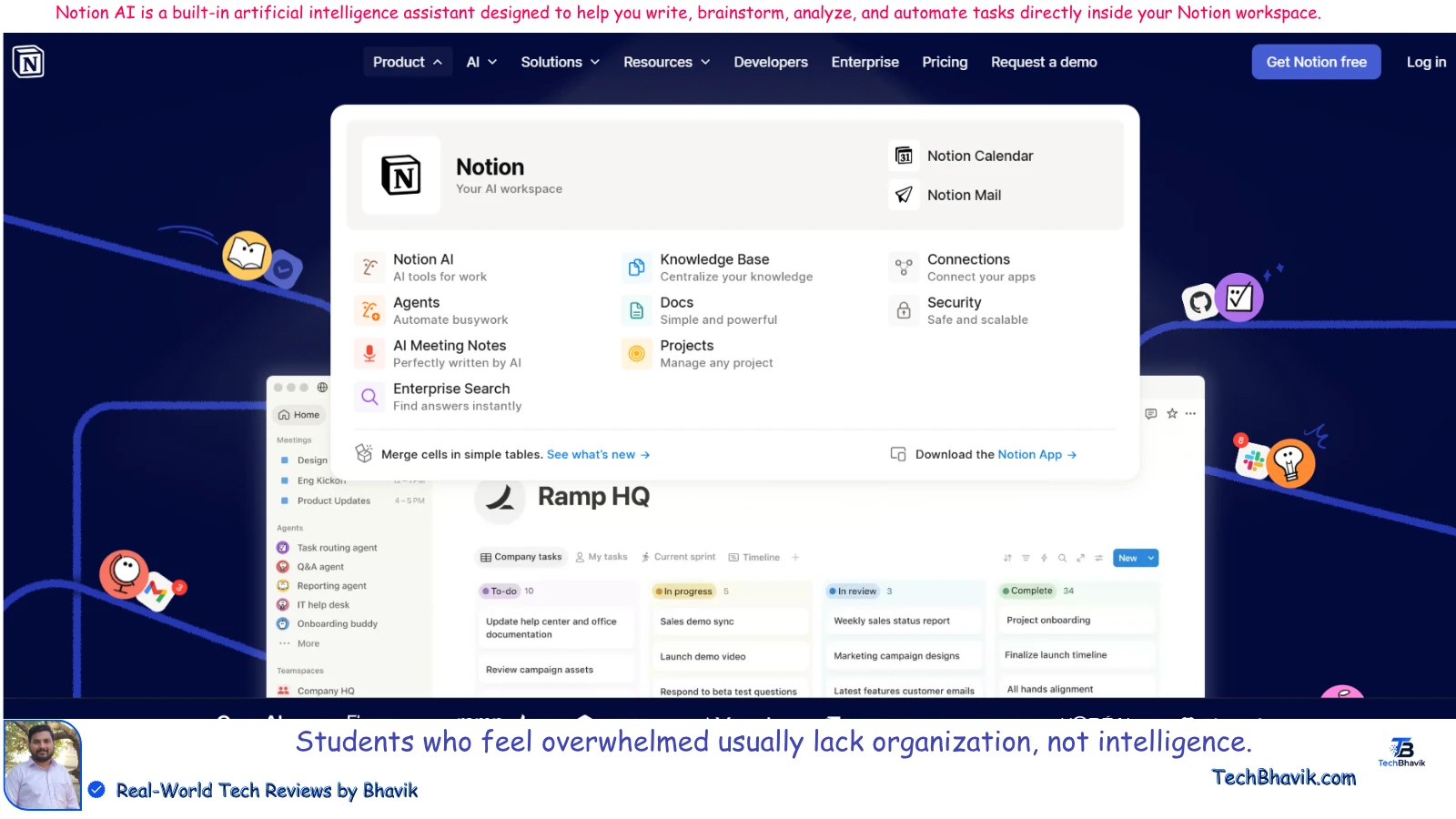
Task: Open the Project onboarding card
Action: (1078, 620)
